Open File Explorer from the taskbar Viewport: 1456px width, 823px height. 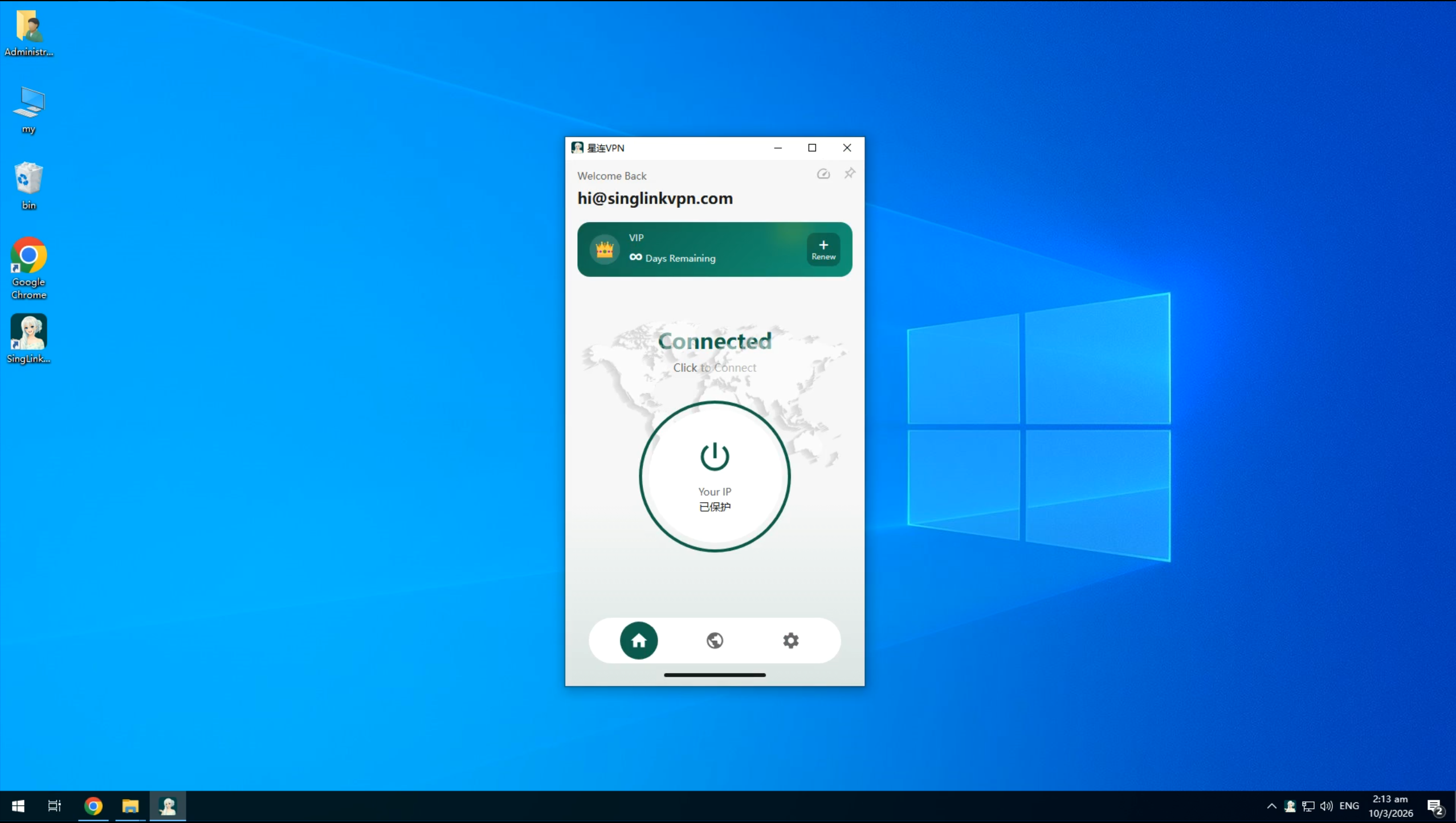click(130, 806)
